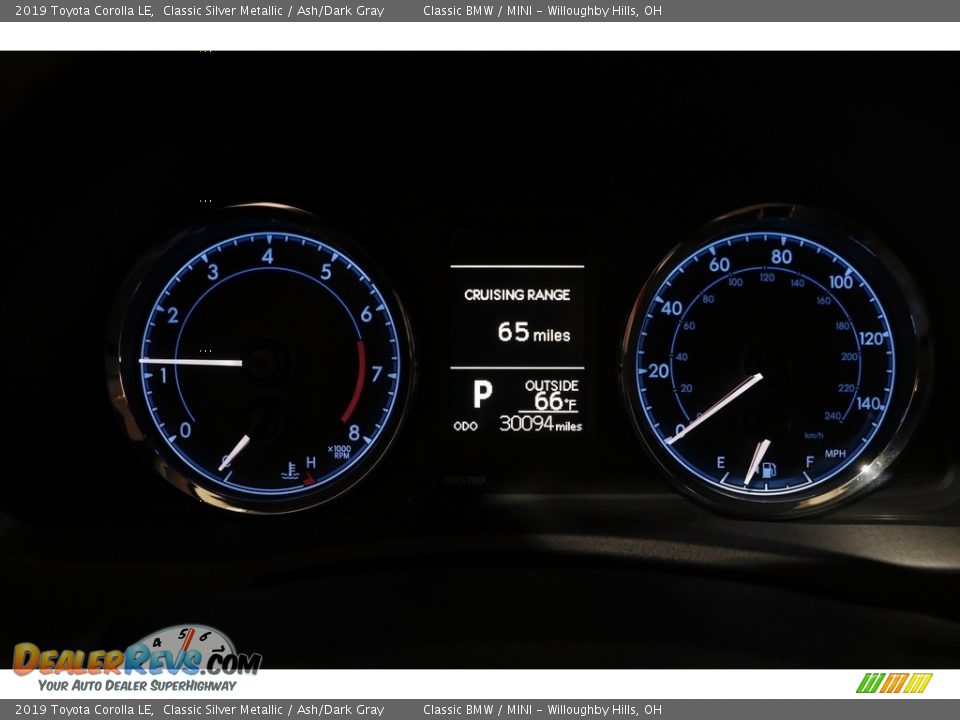Click the tachometer needle
The width and height of the screenshot is (960, 720).
(x=191, y=362)
